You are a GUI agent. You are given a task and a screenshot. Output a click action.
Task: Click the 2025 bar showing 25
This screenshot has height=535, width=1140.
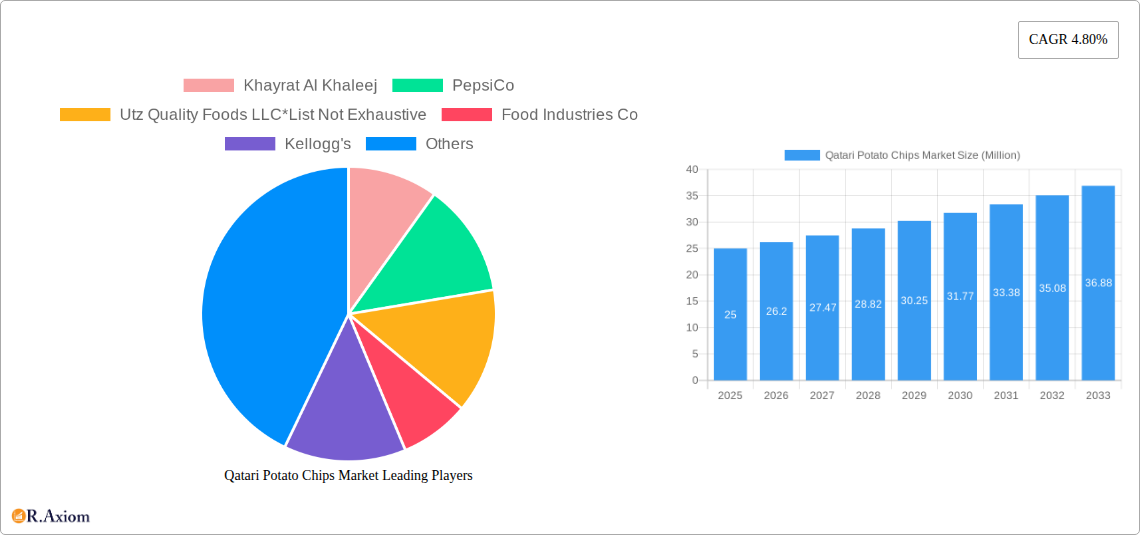click(731, 314)
